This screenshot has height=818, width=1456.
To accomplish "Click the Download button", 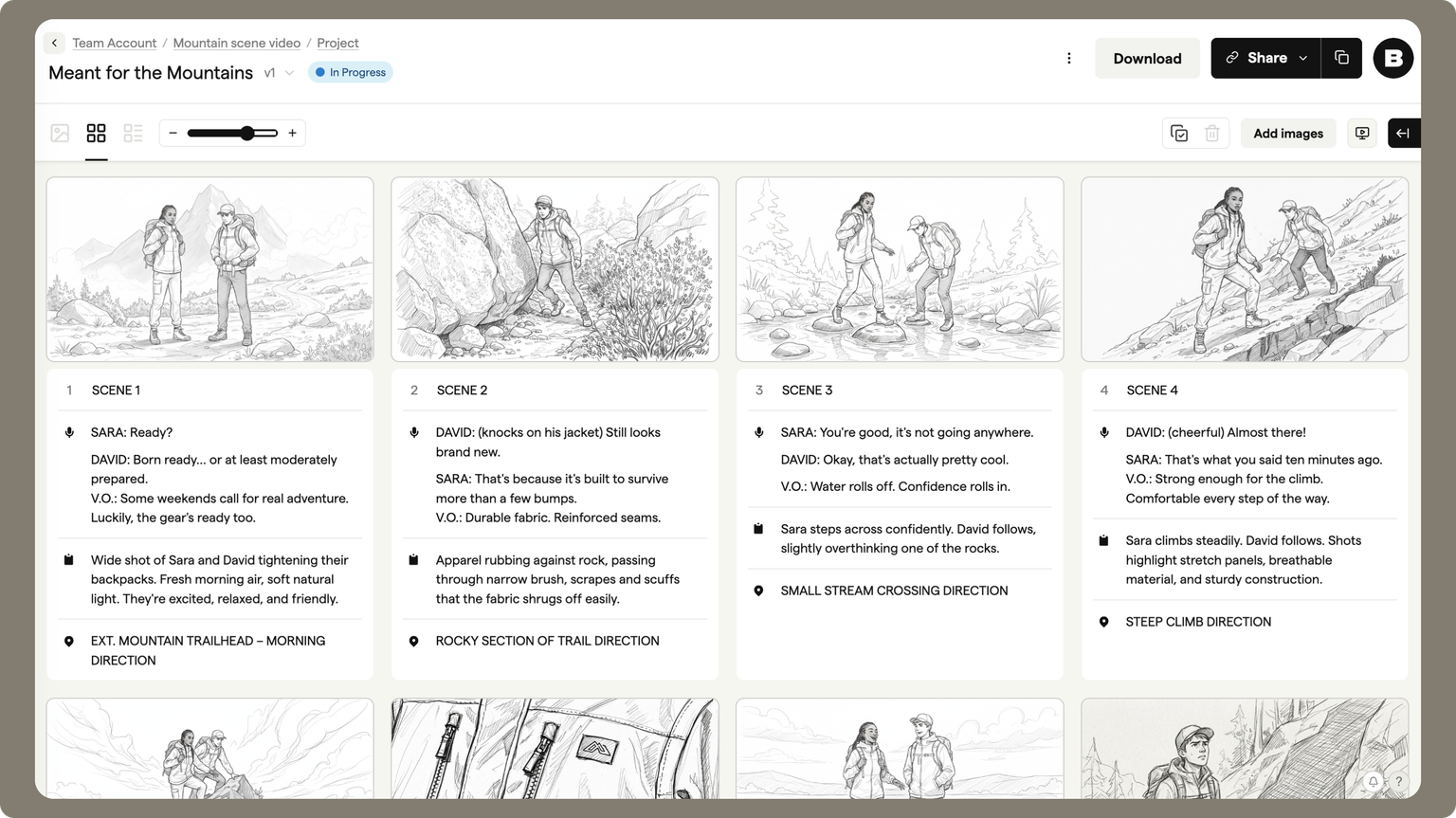I will click(1147, 58).
